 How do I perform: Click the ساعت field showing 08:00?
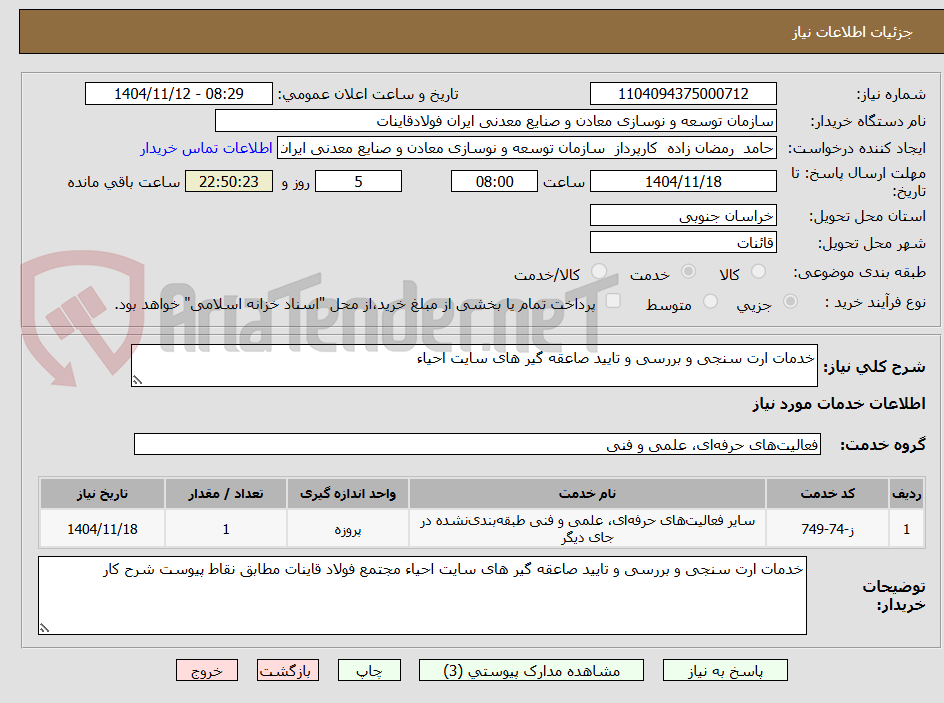click(x=494, y=181)
